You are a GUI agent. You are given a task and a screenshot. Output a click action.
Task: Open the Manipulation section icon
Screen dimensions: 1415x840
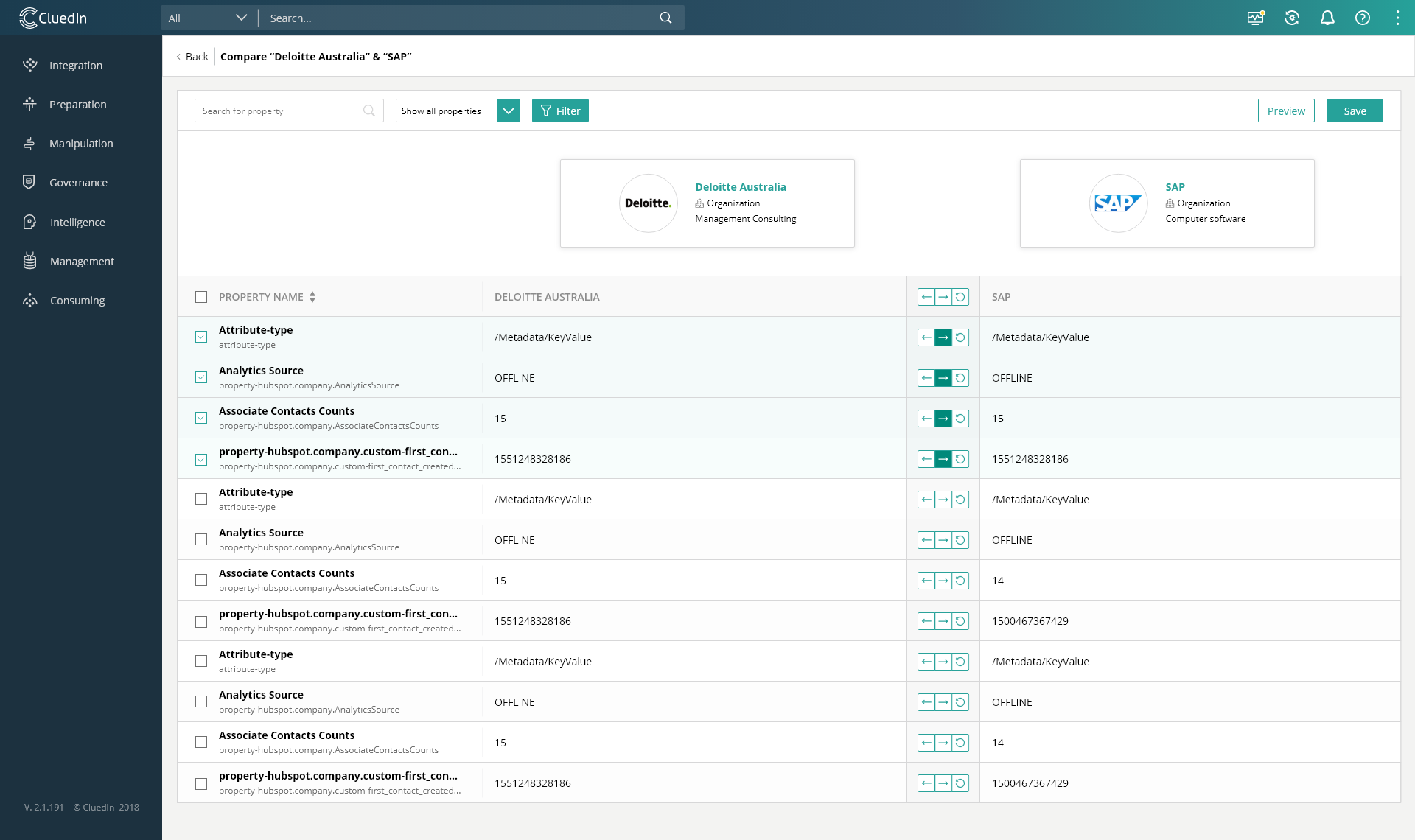(29, 144)
